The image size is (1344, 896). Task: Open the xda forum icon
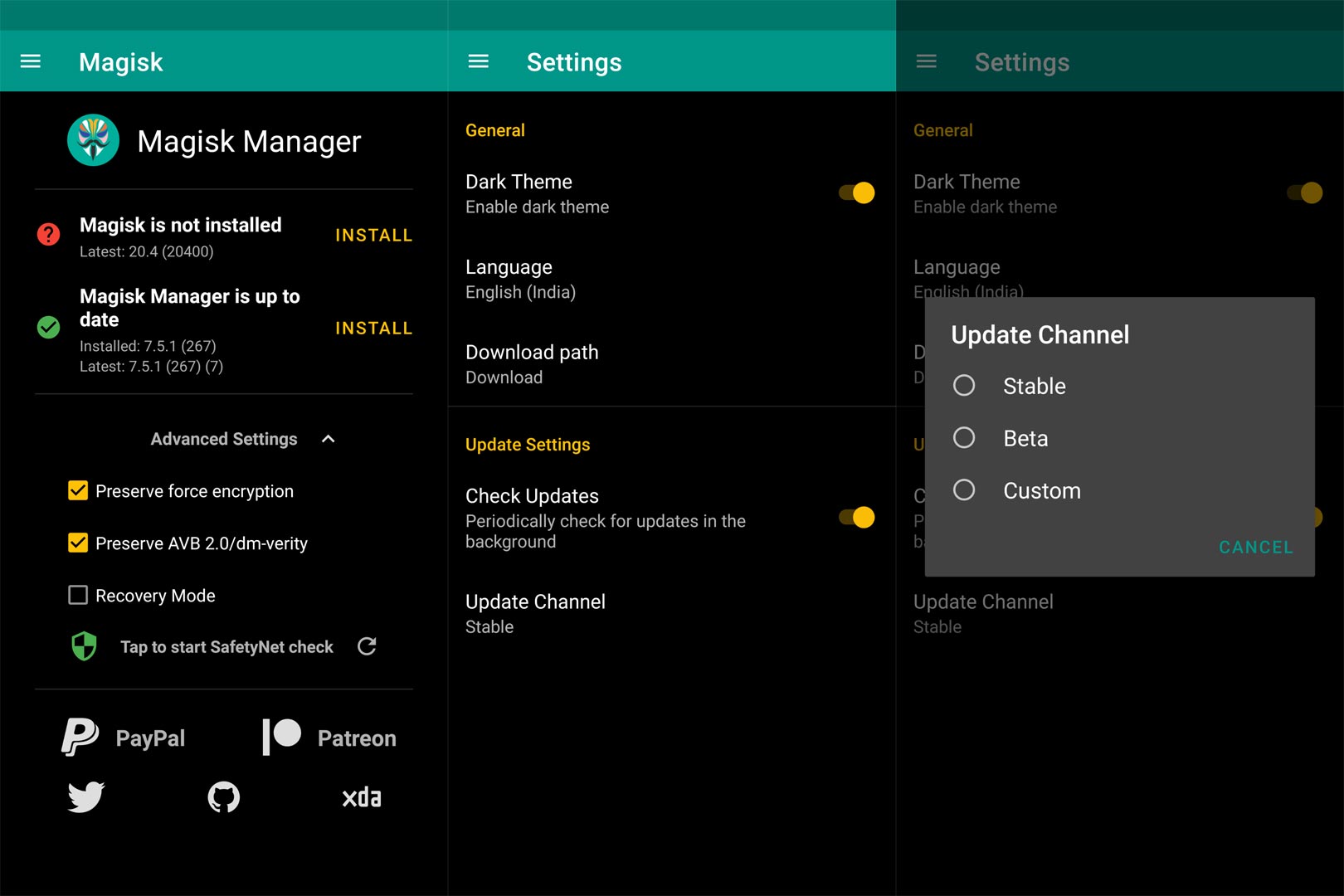pyautogui.click(x=362, y=797)
